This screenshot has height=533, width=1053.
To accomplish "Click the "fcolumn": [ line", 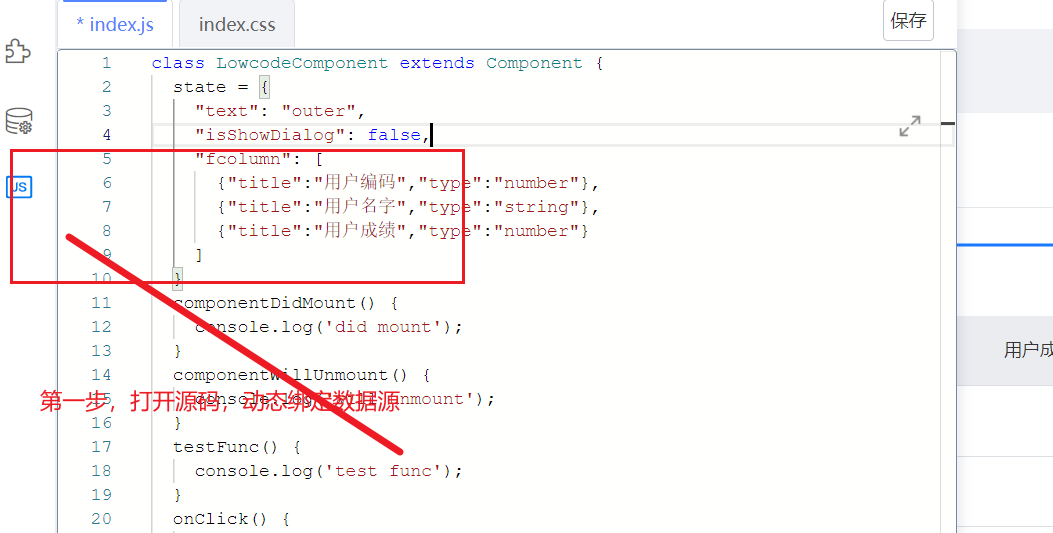I will [x=259, y=159].
